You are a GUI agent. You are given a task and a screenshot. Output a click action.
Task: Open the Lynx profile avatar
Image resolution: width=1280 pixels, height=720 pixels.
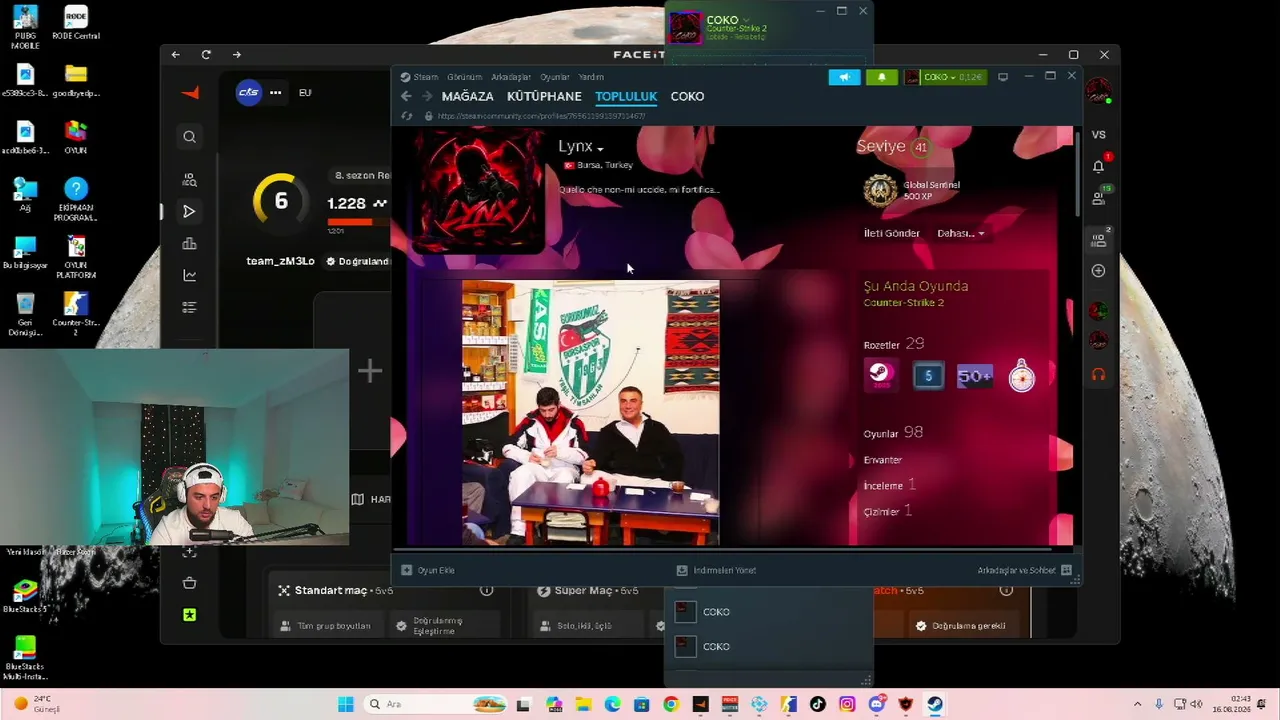pyautogui.click(x=479, y=188)
